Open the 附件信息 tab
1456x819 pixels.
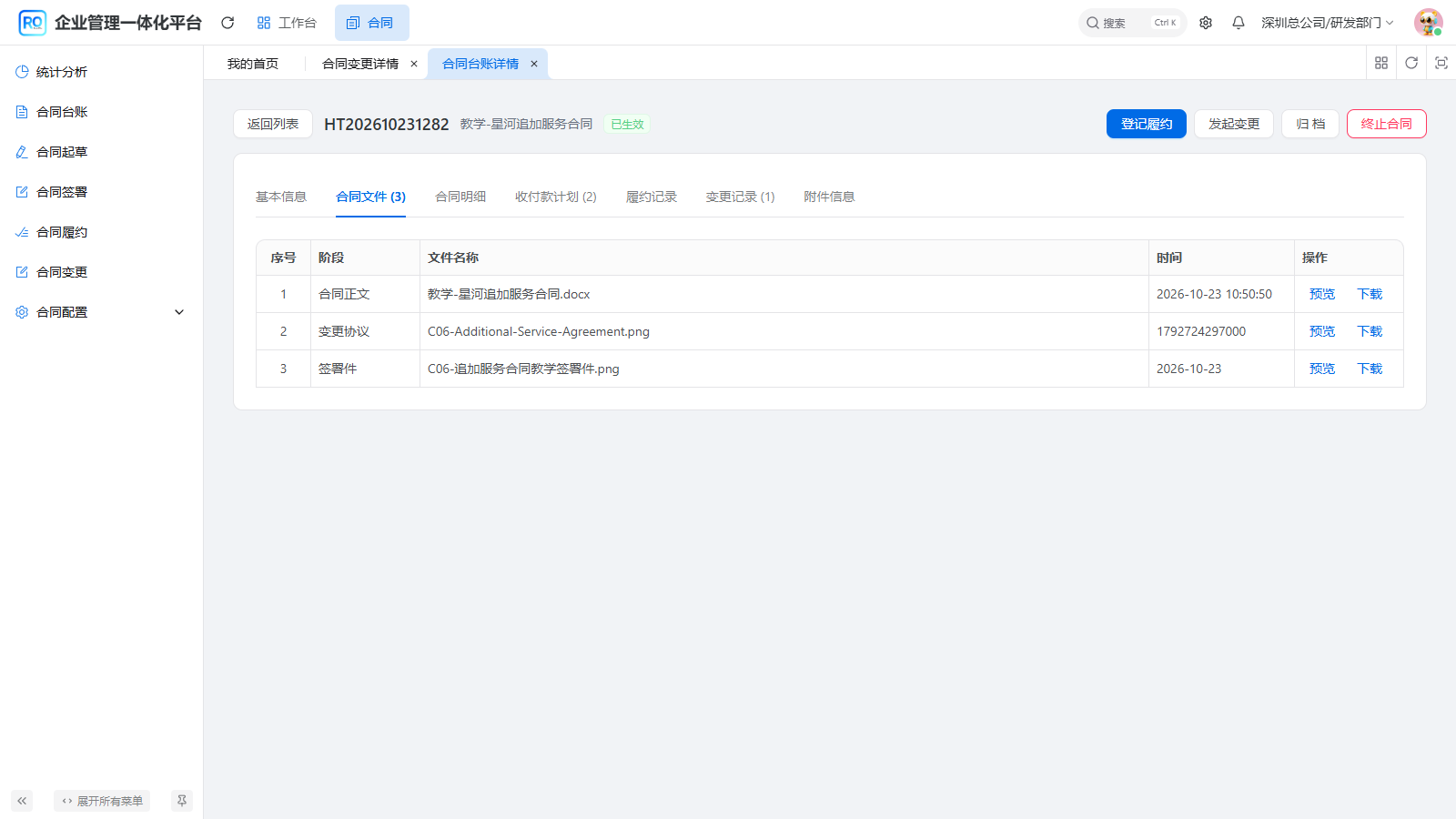pos(829,197)
